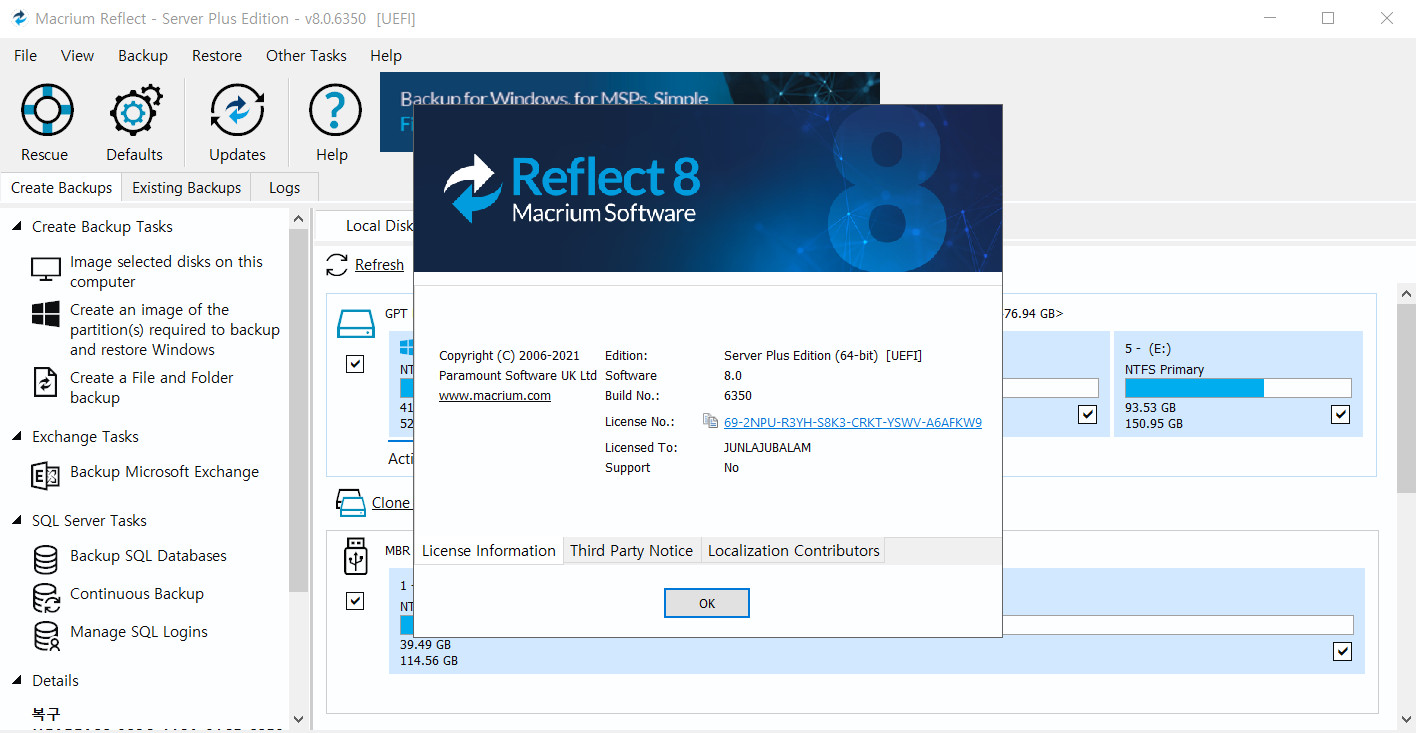Click the left panel scroll down arrow
The width and height of the screenshot is (1416, 733).
(x=298, y=719)
